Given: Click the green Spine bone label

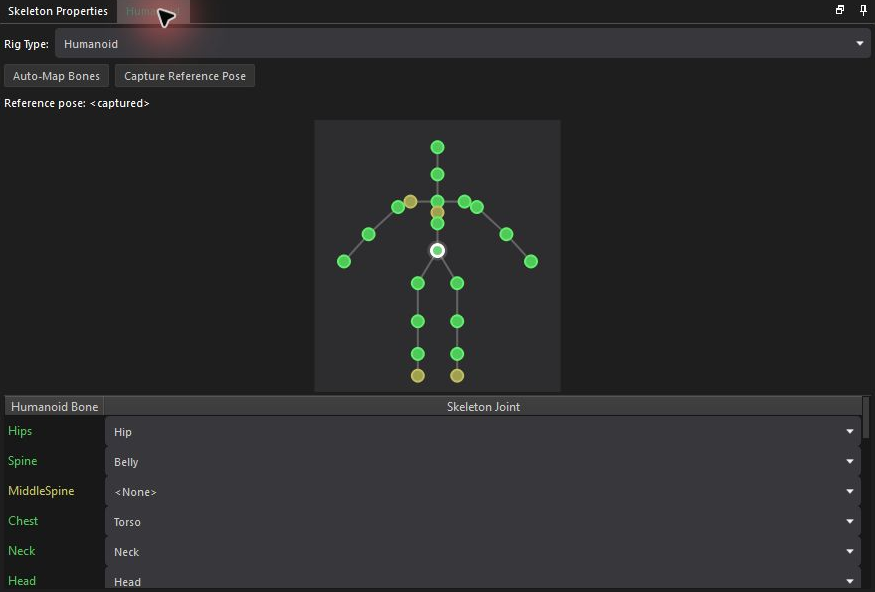Looking at the screenshot, I should 22,461.
